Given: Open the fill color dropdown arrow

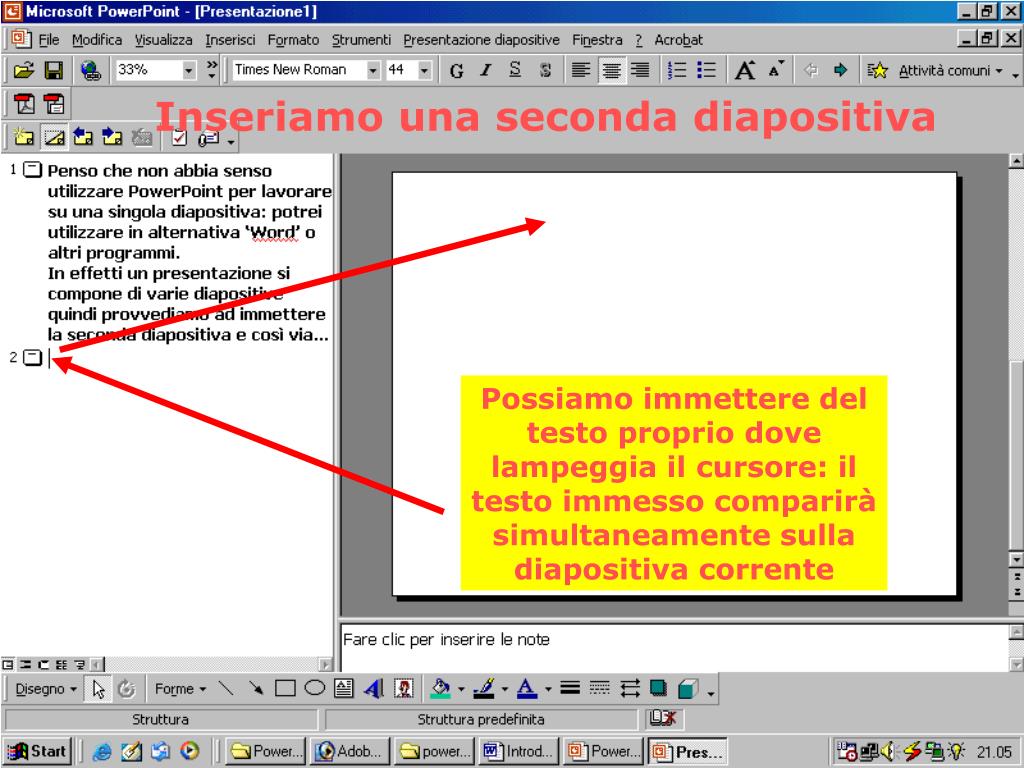Looking at the screenshot, I should point(461,689).
